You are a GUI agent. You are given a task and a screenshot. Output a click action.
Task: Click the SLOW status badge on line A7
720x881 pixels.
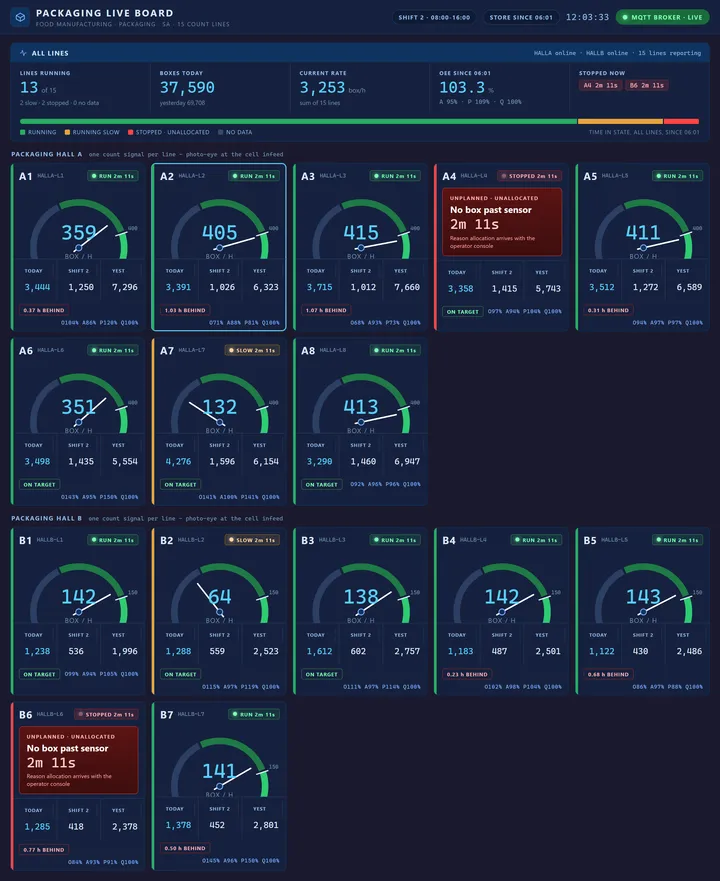tap(251, 350)
